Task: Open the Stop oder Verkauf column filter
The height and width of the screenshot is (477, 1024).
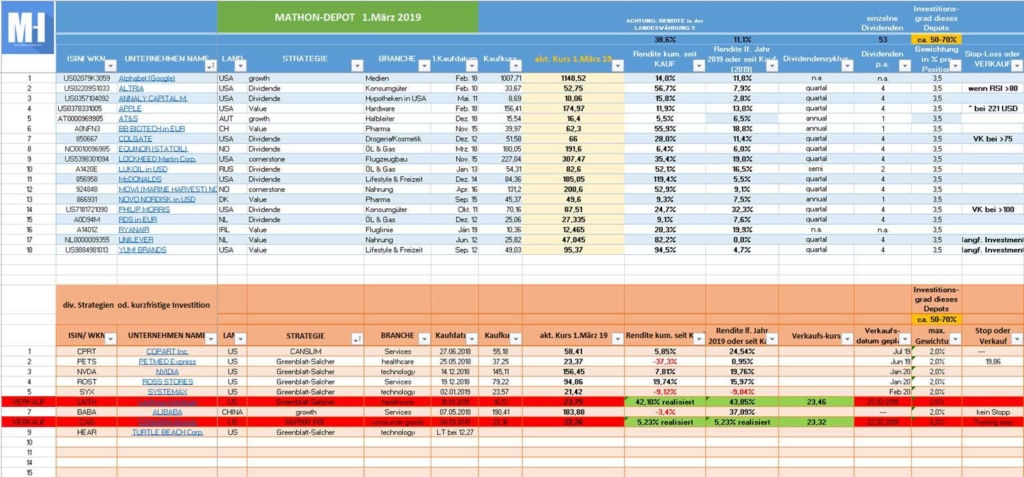Action: [1016, 338]
